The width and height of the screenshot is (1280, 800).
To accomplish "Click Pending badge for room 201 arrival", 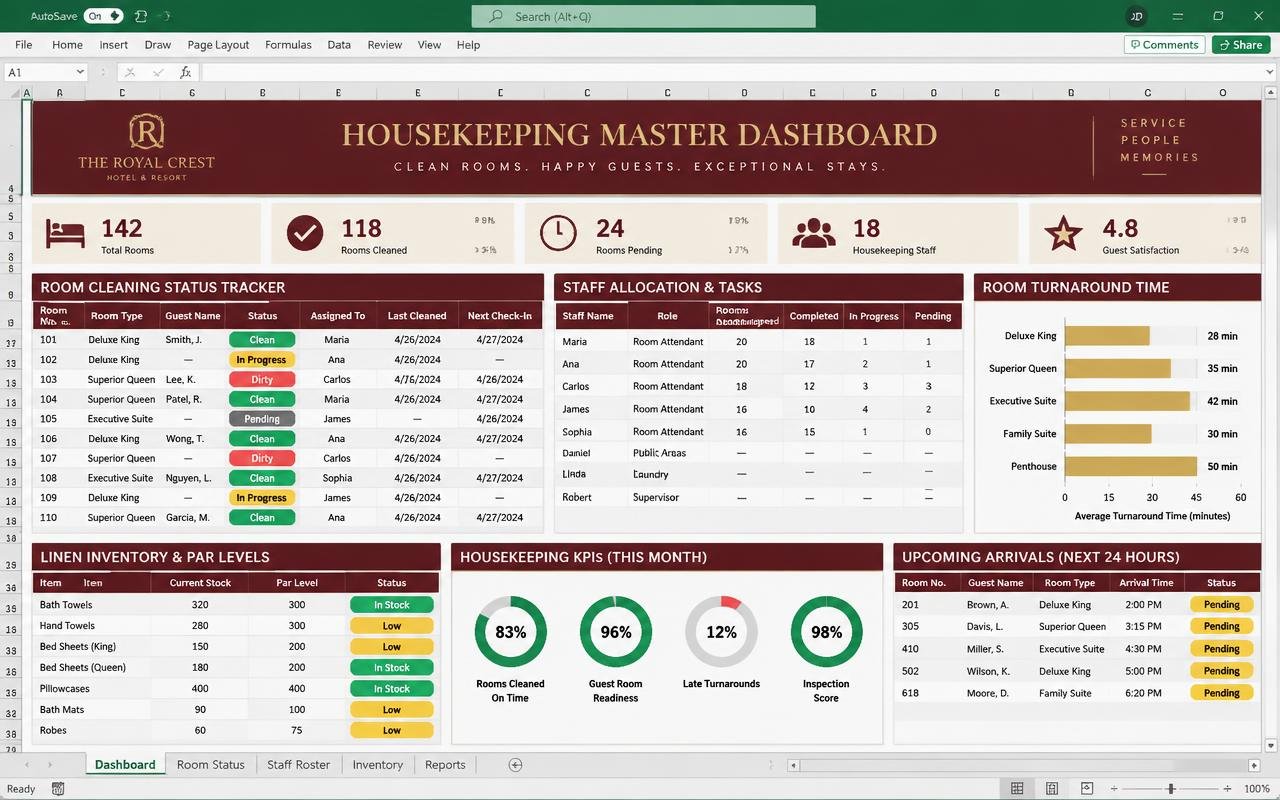I will point(1221,605).
